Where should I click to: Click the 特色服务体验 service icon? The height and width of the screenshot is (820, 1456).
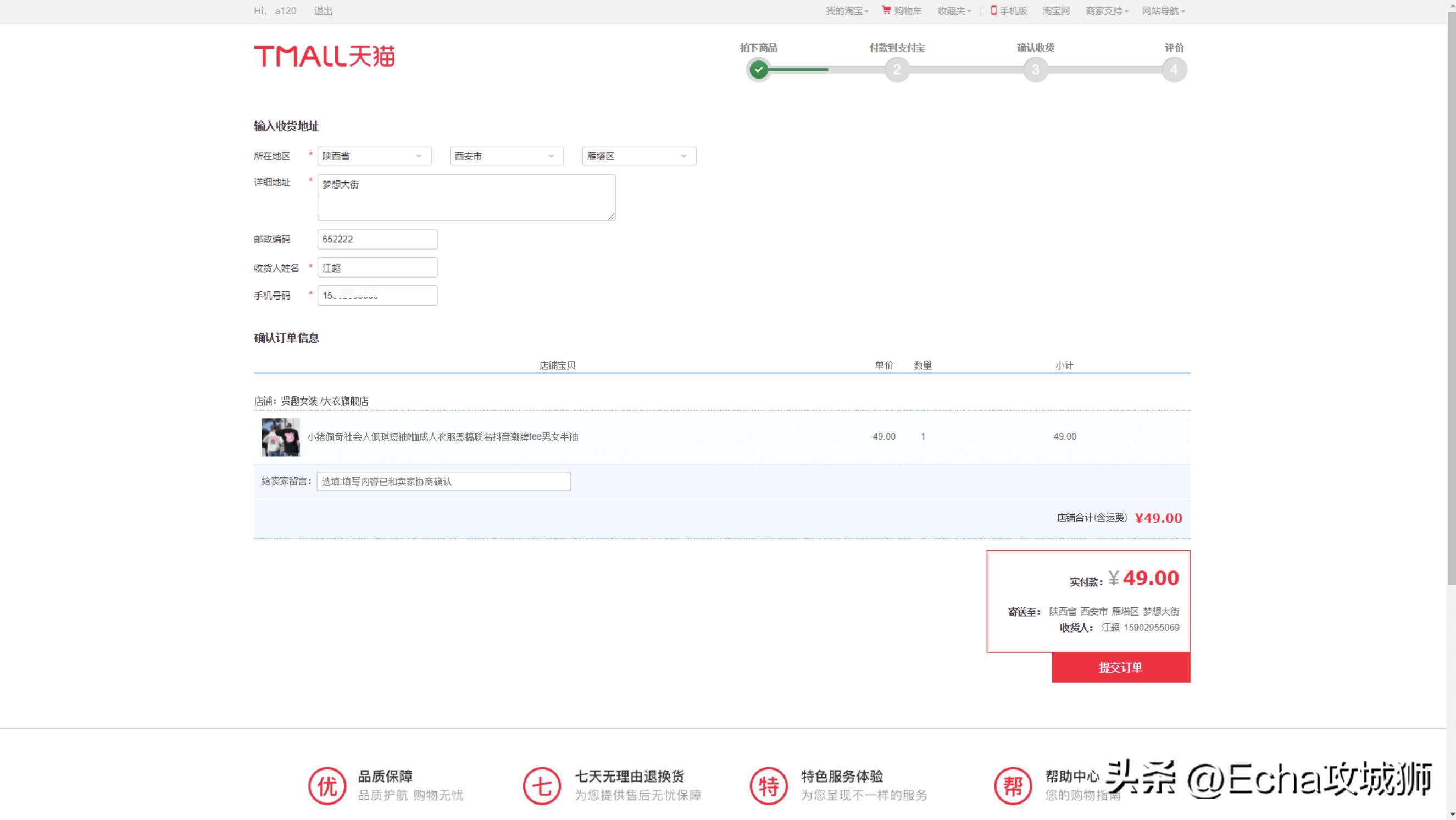[x=768, y=785]
